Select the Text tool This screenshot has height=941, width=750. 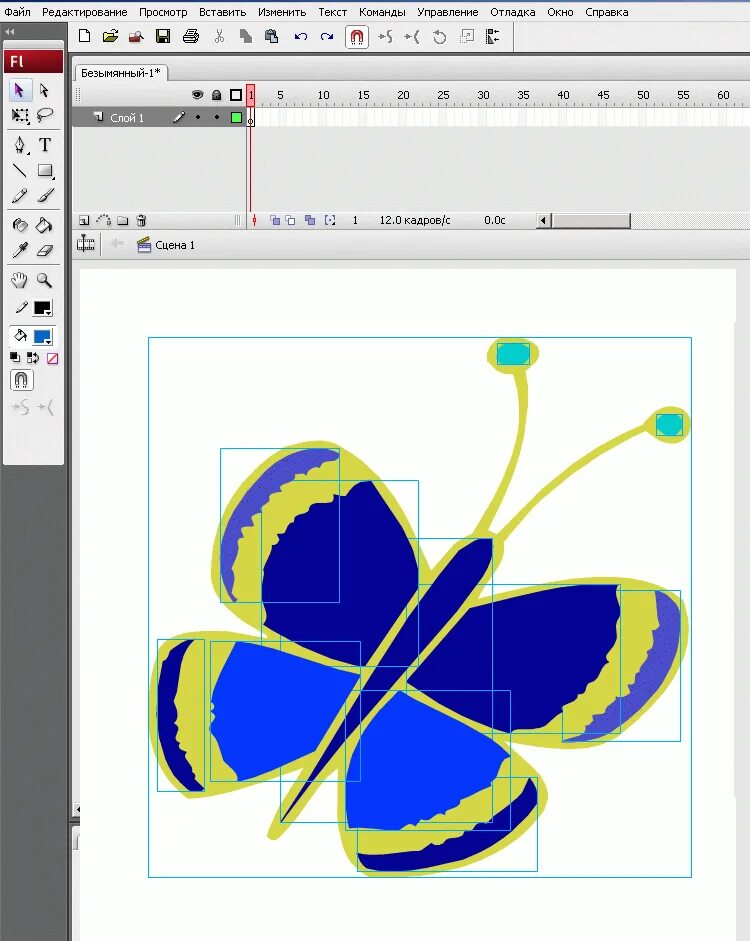(x=44, y=145)
